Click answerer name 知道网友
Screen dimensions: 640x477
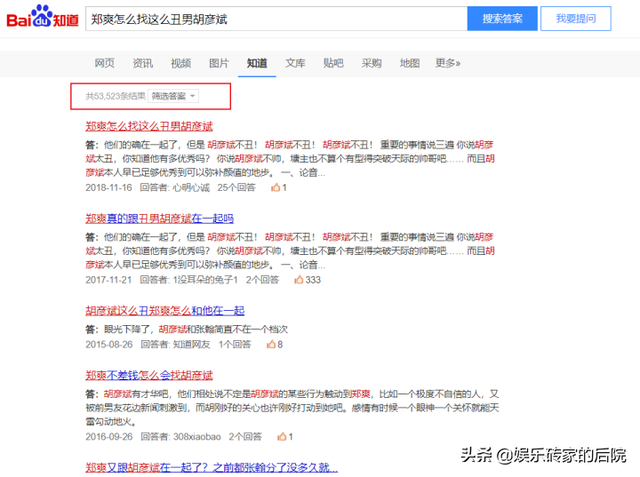click(191, 344)
